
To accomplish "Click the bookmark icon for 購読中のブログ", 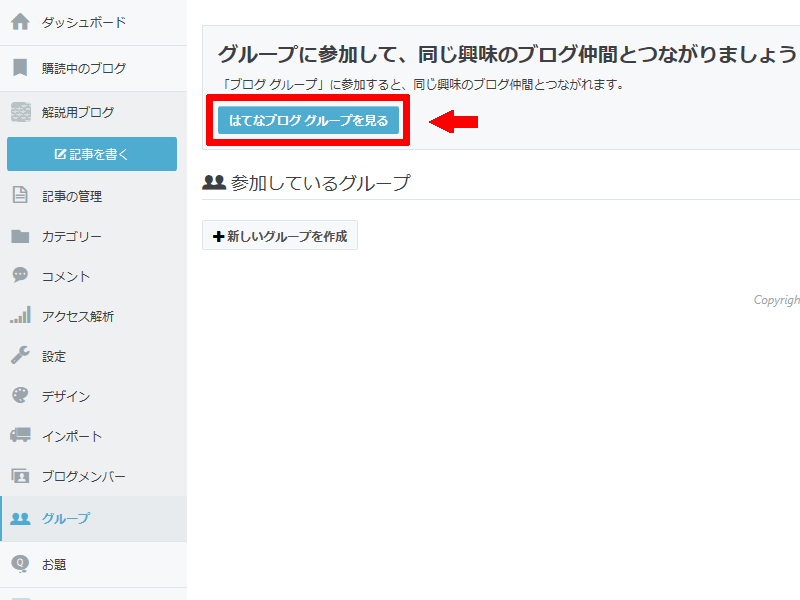I will point(20,67).
